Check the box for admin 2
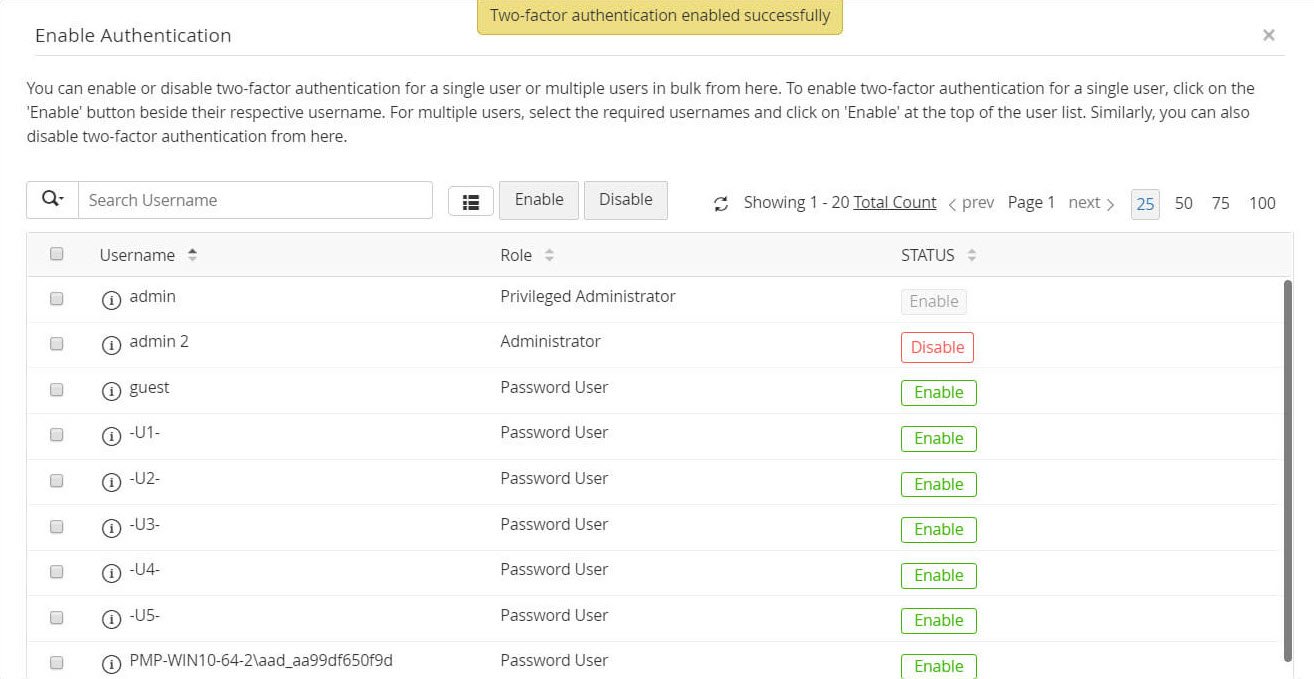The image size is (1314, 679). pos(57,344)
